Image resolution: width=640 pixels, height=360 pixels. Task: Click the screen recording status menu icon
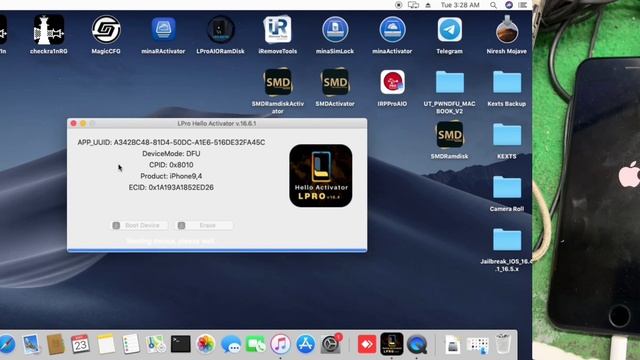(x=399, y=5)
